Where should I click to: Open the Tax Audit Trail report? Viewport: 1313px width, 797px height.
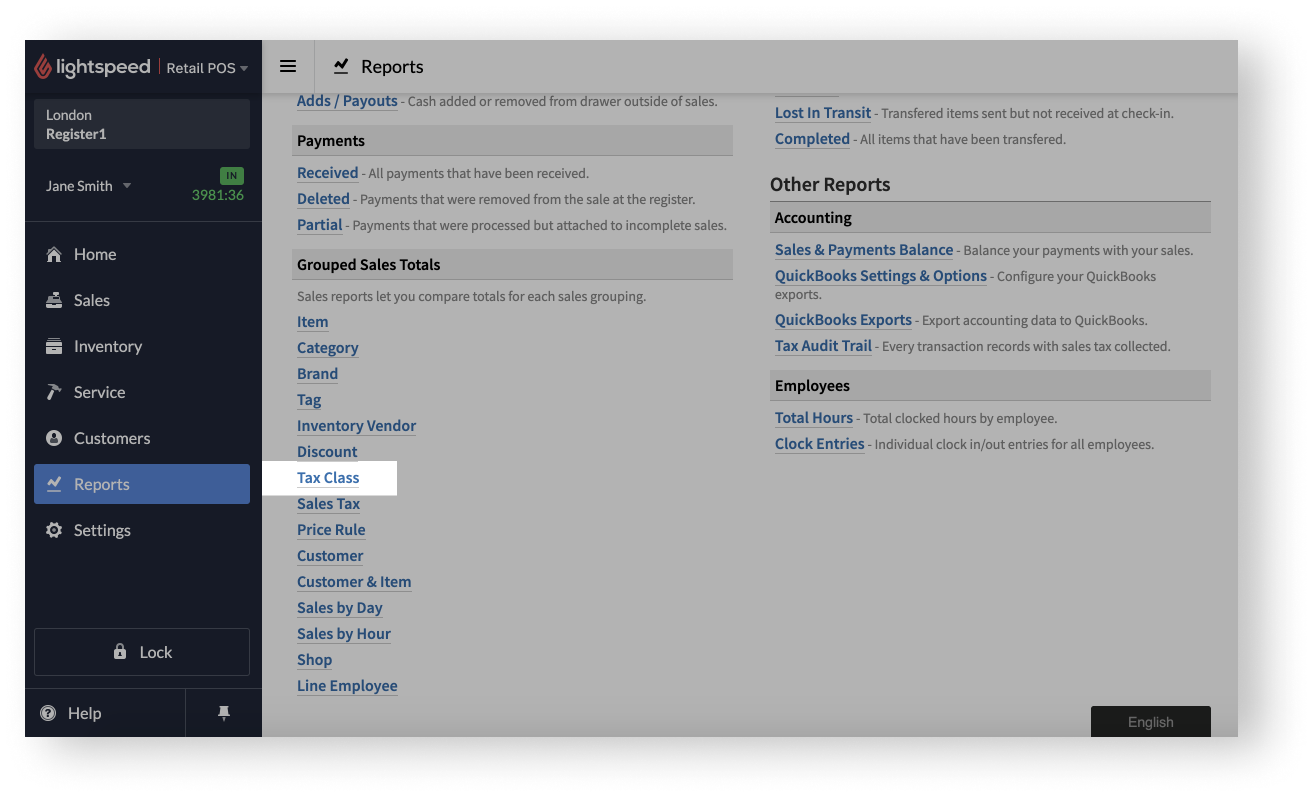click(x=823, y=346)
